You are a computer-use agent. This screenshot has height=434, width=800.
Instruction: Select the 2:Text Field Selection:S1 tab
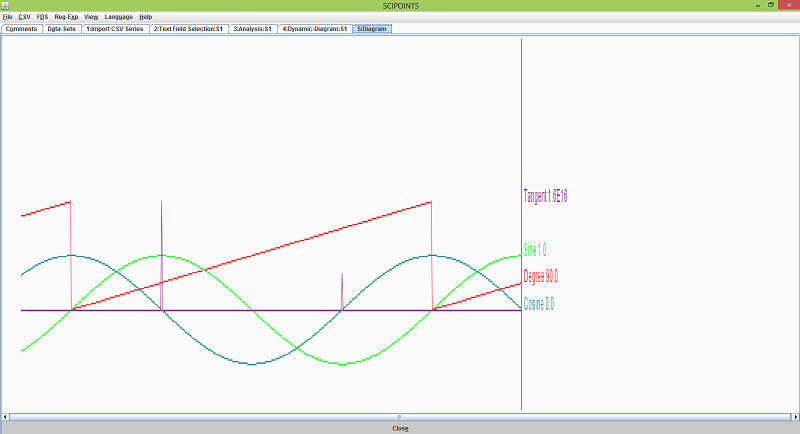click(188, 29)
